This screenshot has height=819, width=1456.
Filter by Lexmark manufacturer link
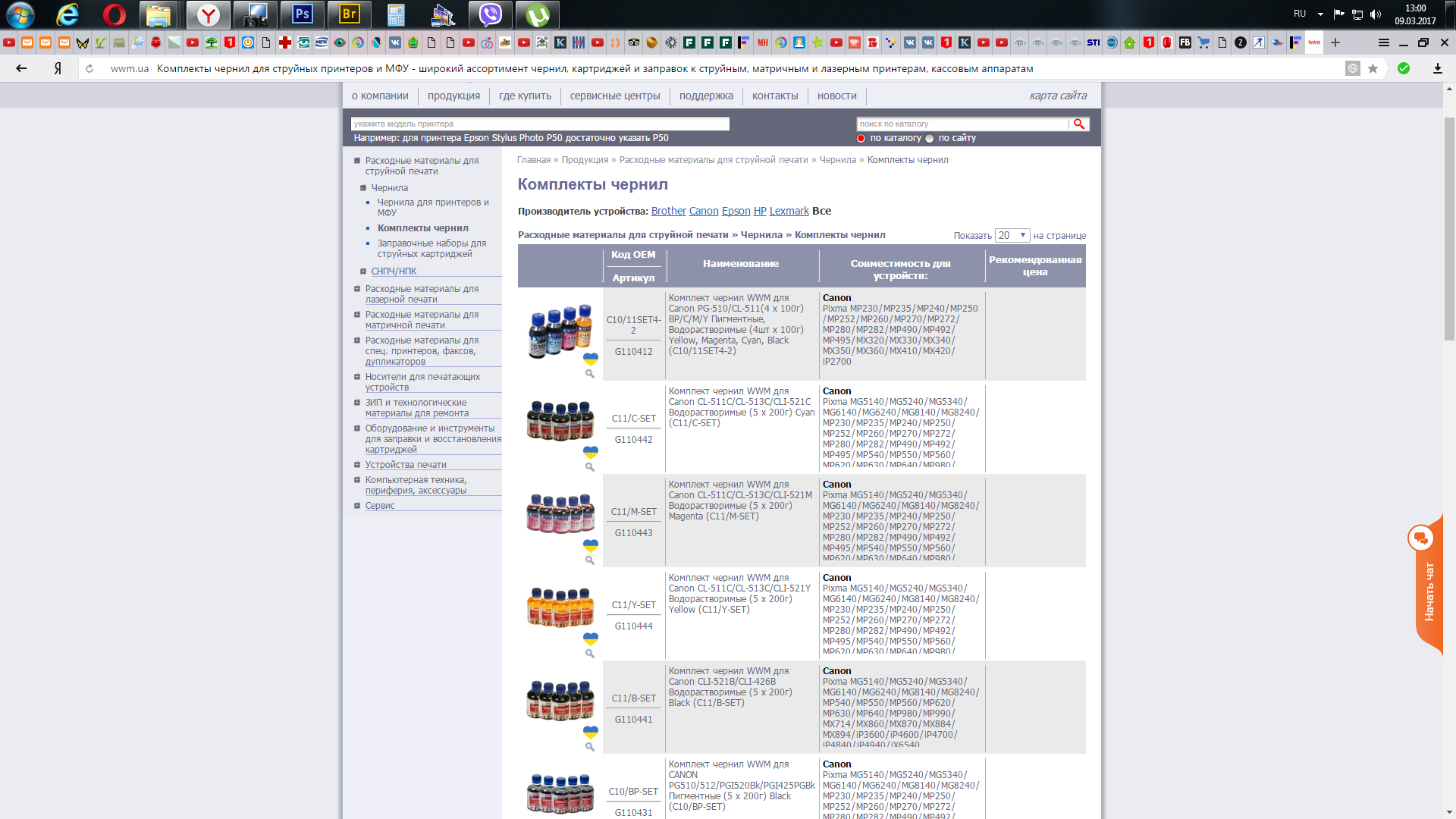click(x=789, y=211)
